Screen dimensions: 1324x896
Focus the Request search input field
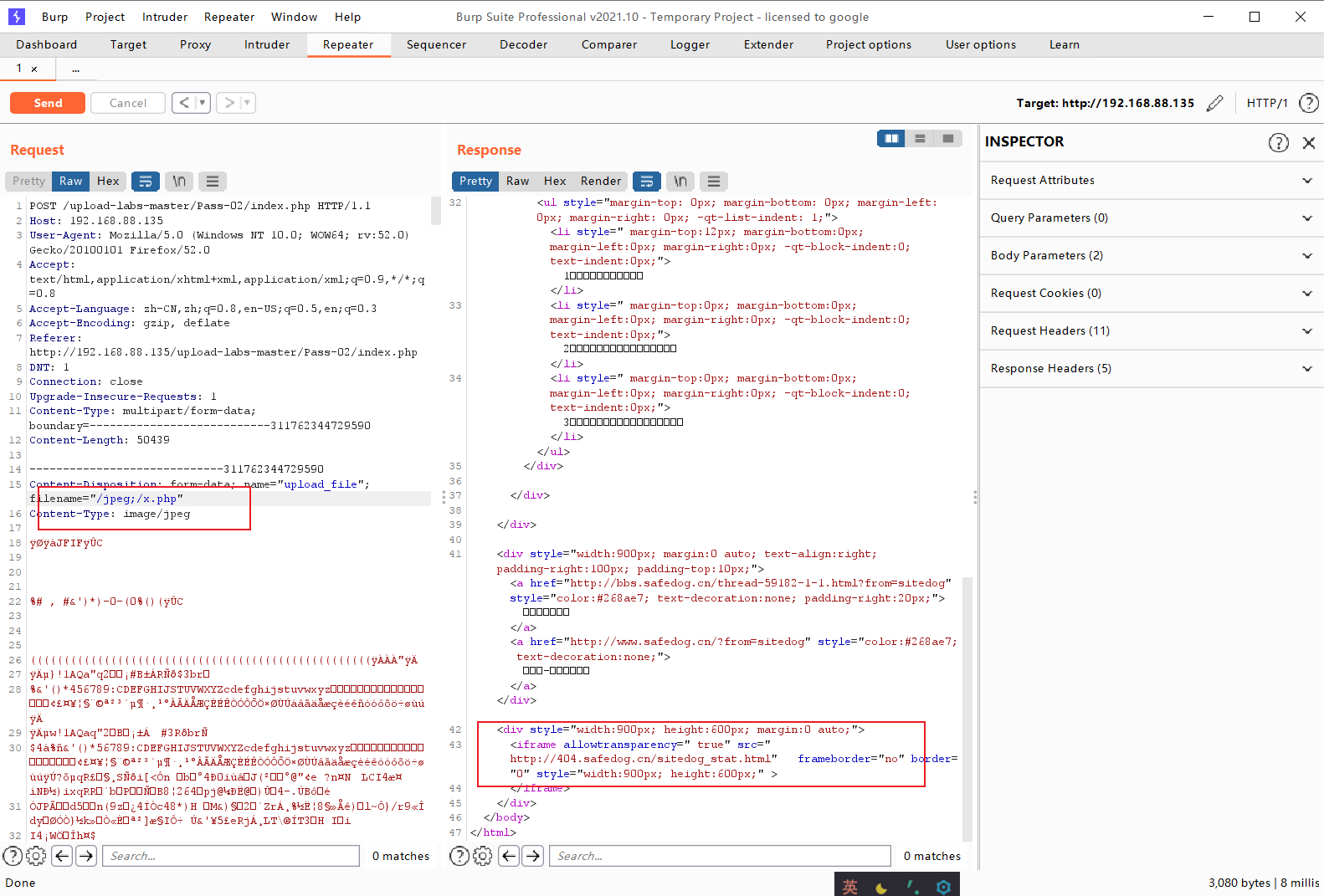click(x=230, y=856)
